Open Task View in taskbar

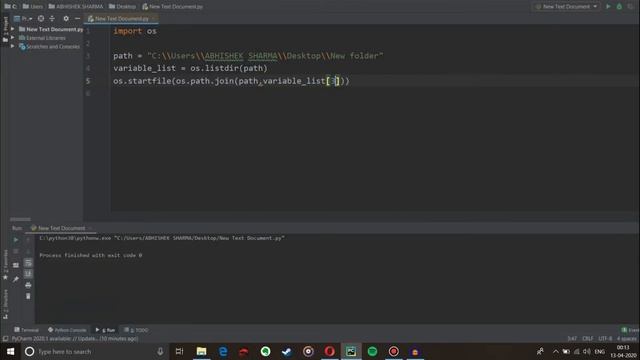tap(179, 351)
